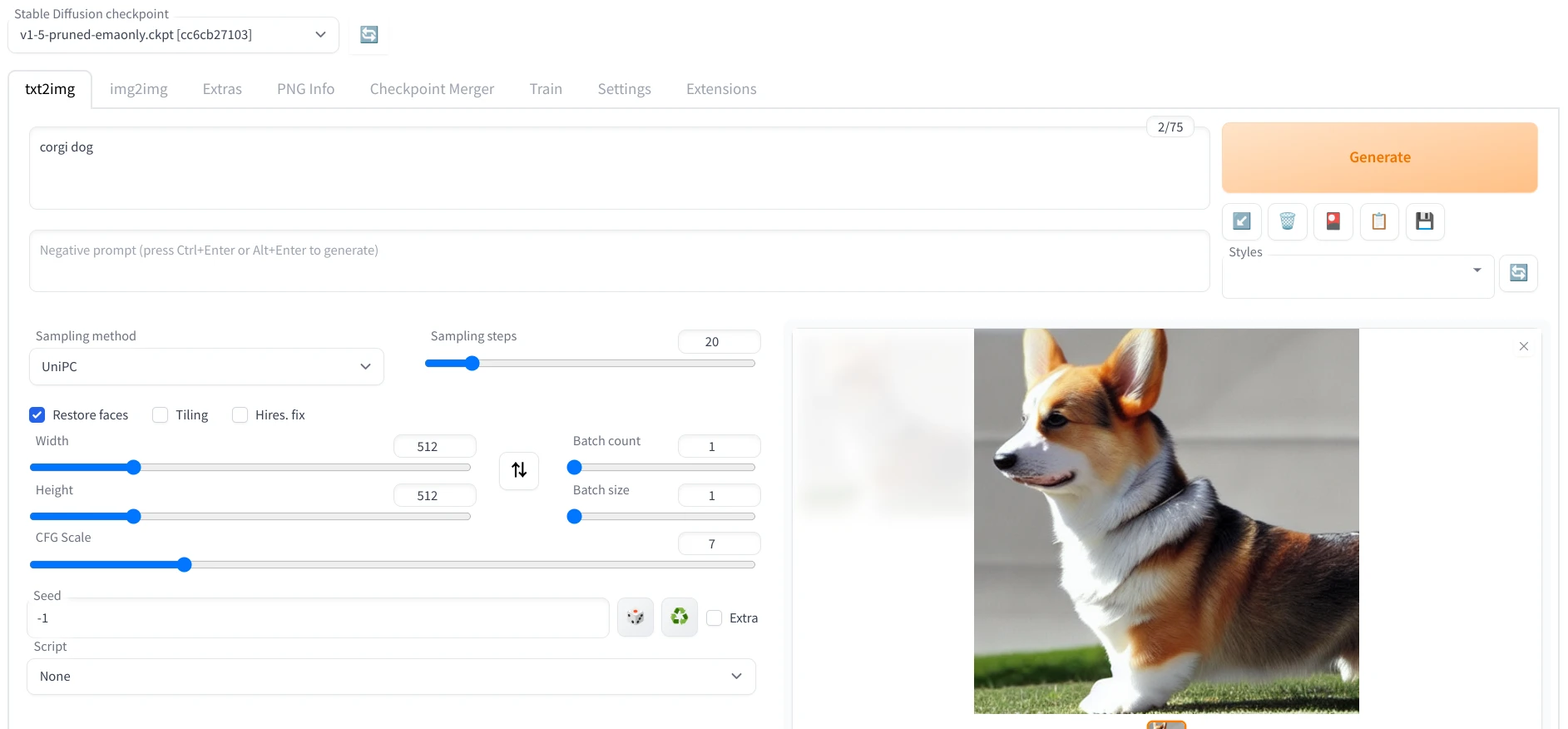Viewport: 1568px width, 729px height.
Task: Swap width and height values
Action: pos(519,470)
